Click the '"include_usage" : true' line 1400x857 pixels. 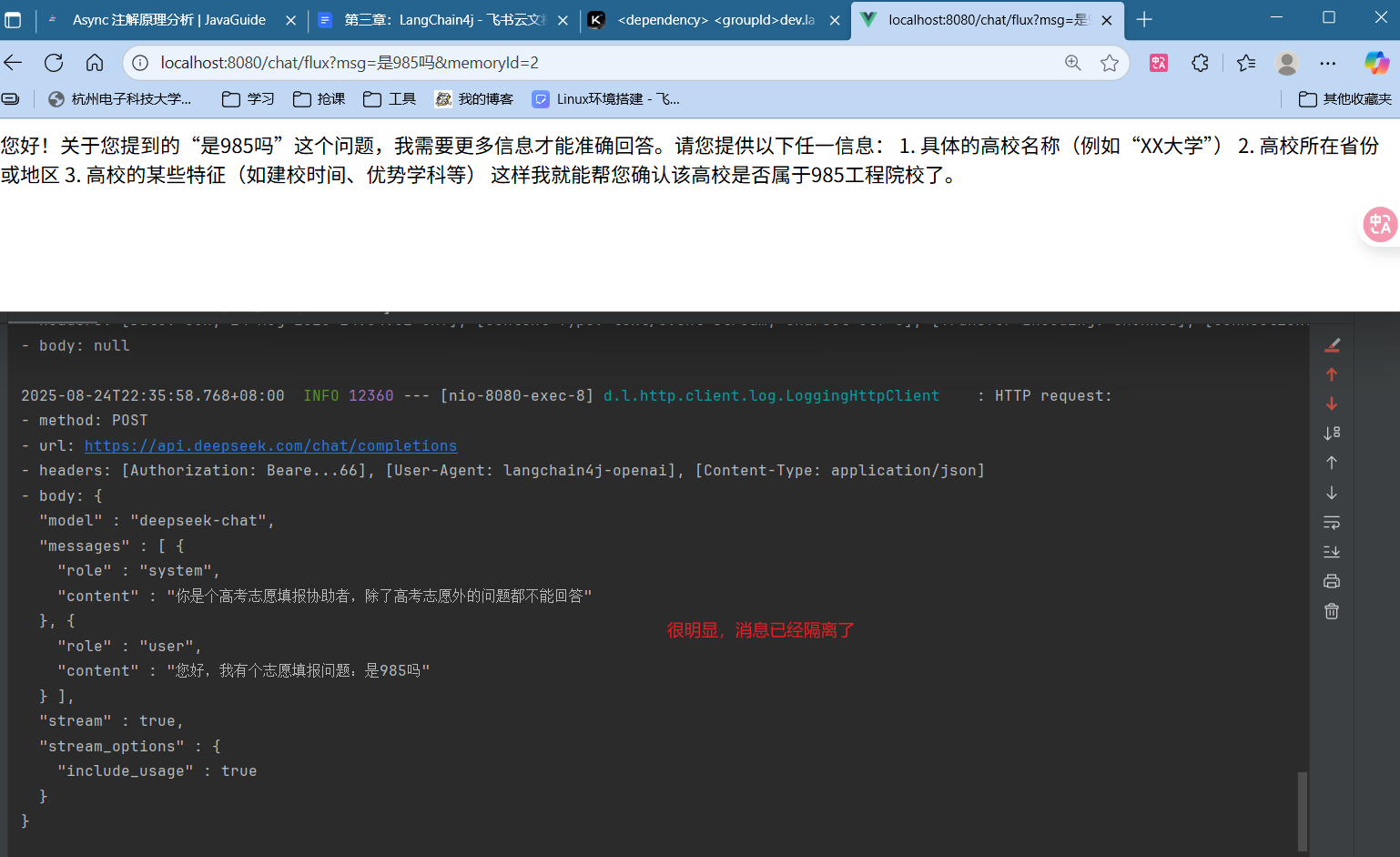[157, 770]
